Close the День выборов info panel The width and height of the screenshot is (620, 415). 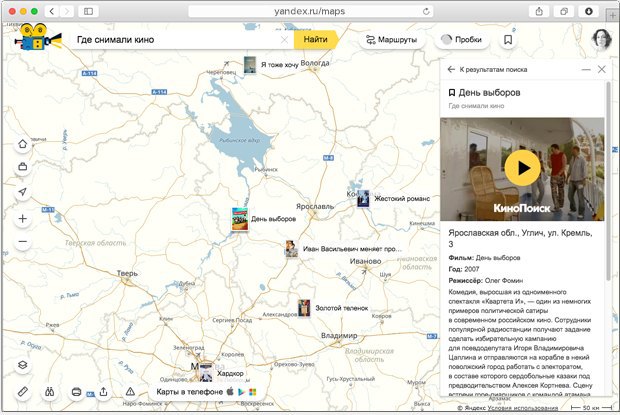pos(602,70)
